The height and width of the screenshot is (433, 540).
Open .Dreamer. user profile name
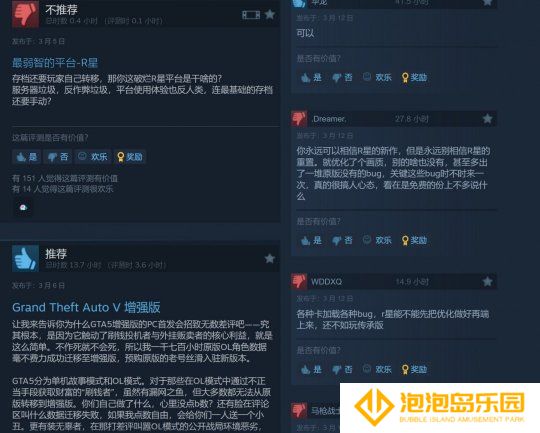329,119
